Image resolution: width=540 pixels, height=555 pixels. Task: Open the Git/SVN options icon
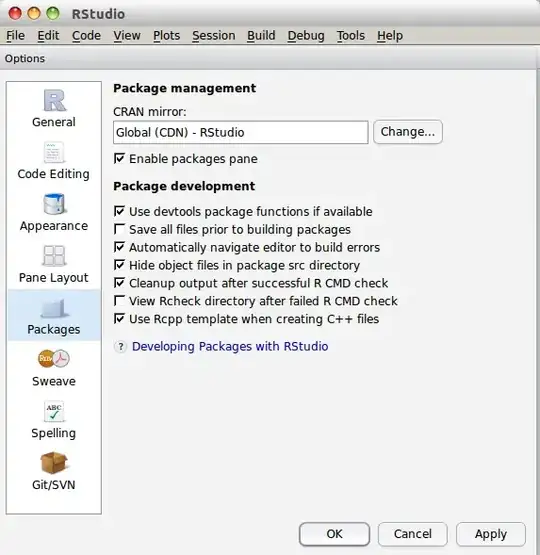[x=54, y=463]
